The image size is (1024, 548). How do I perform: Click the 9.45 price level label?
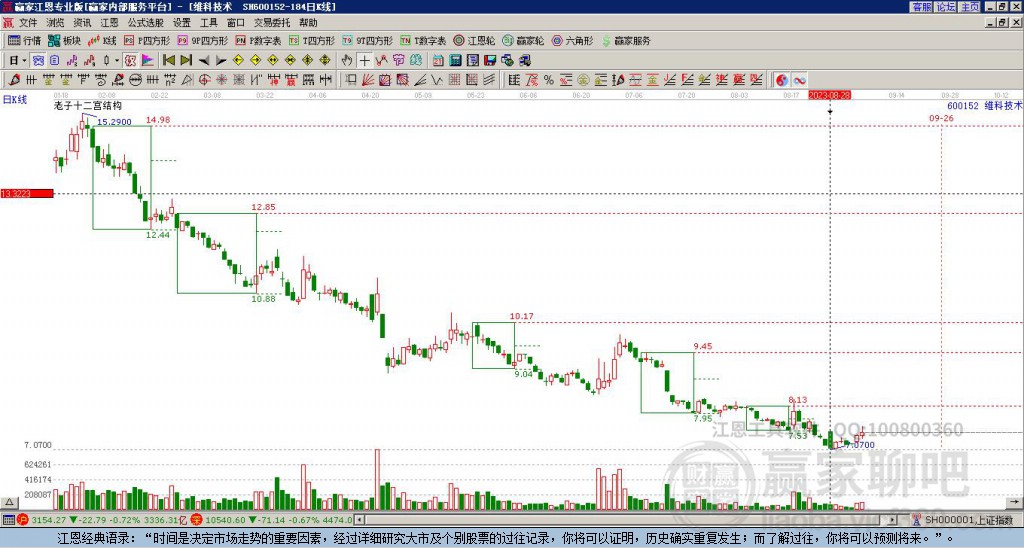pos(703,346)
